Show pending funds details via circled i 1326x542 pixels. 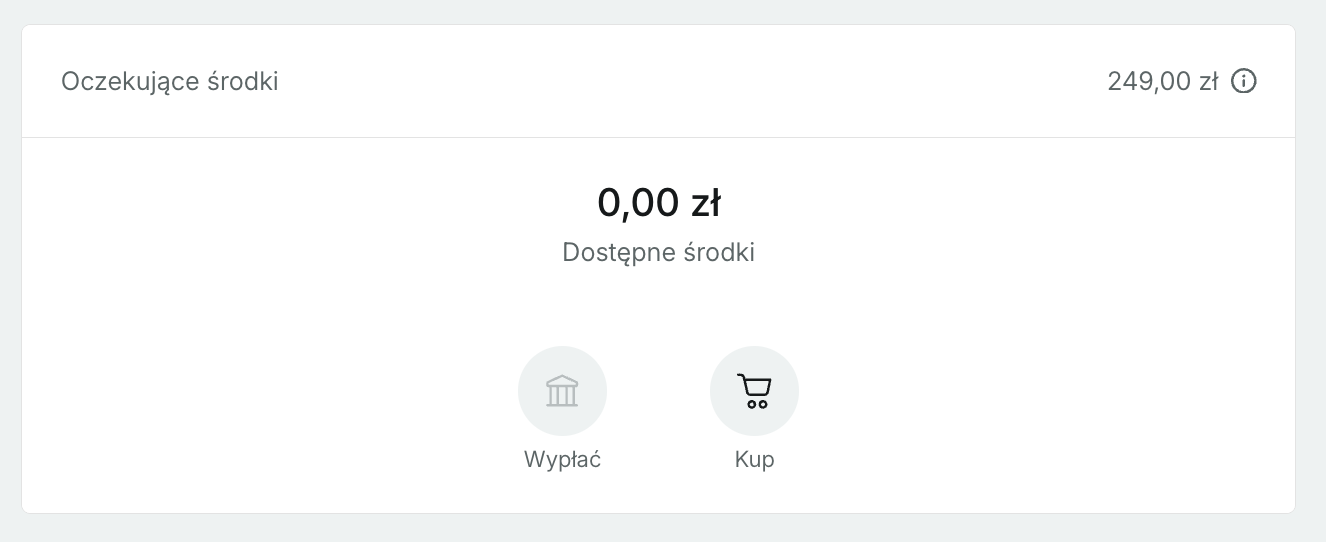click(x=1243, y=81)
